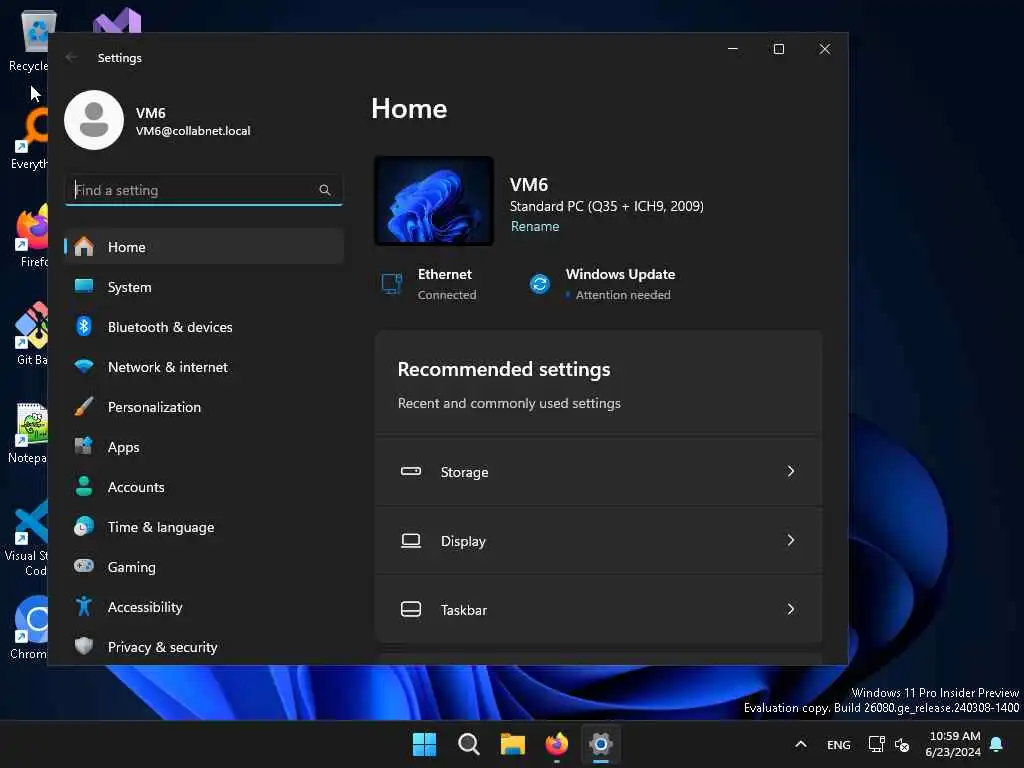Viewport: 1024px width, 768px height.
Task: Open Ethernet Connected status
Action: (430, 284)
